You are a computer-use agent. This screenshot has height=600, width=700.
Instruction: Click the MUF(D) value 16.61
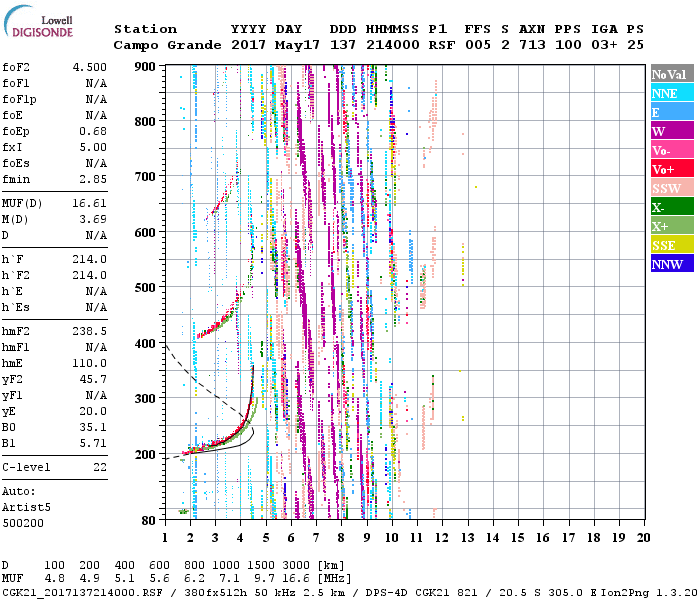coord(90,204)
